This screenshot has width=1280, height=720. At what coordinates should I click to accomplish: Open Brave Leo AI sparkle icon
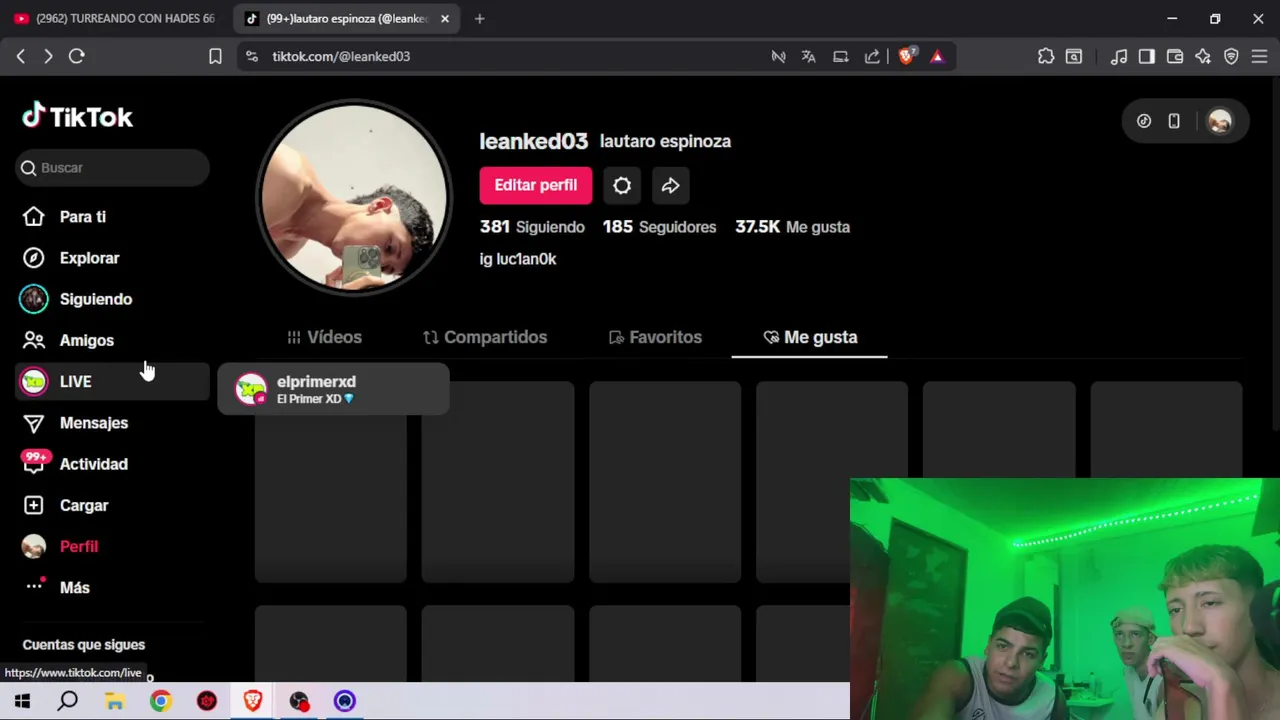click(1203, 56)
